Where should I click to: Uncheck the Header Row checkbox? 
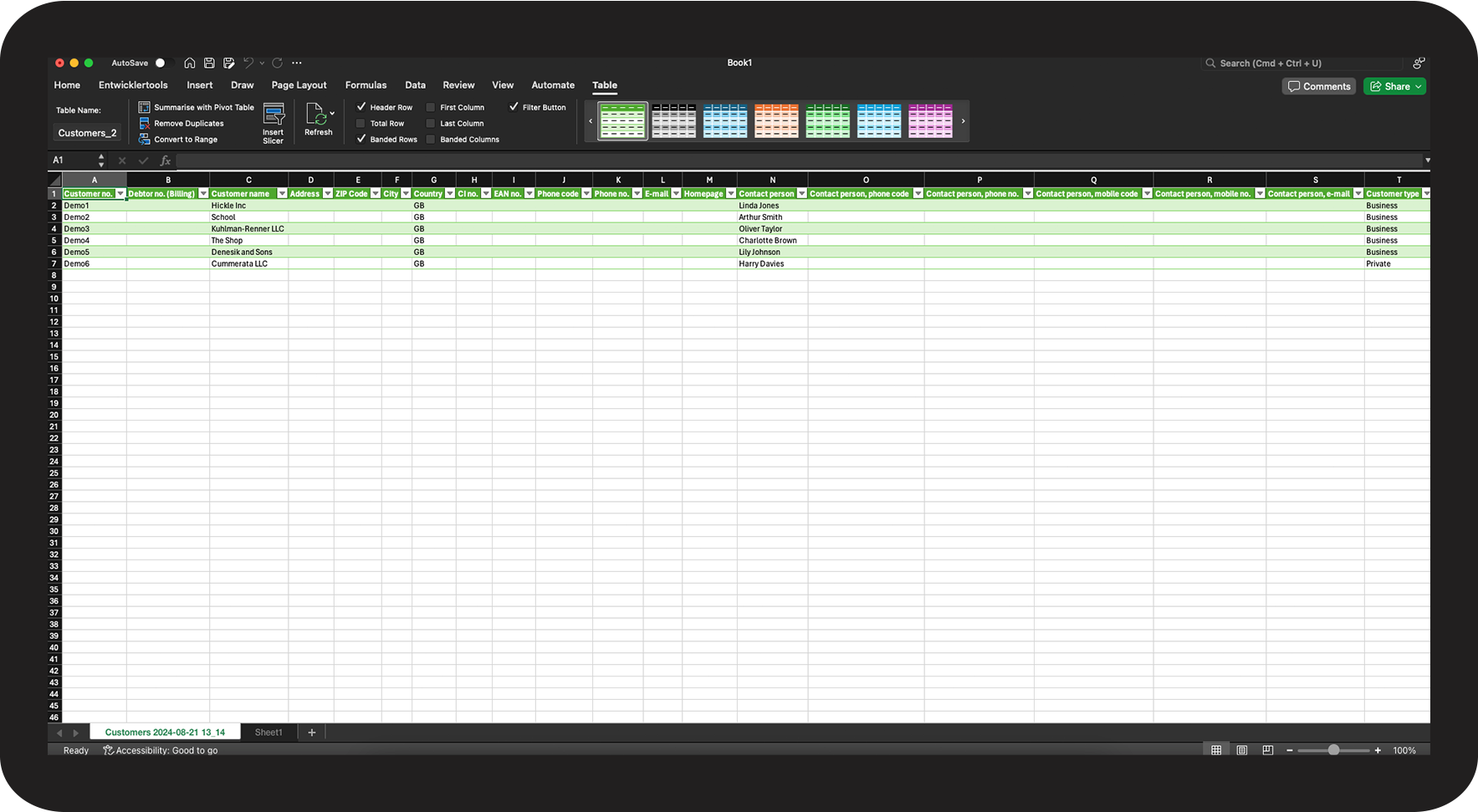361,107
